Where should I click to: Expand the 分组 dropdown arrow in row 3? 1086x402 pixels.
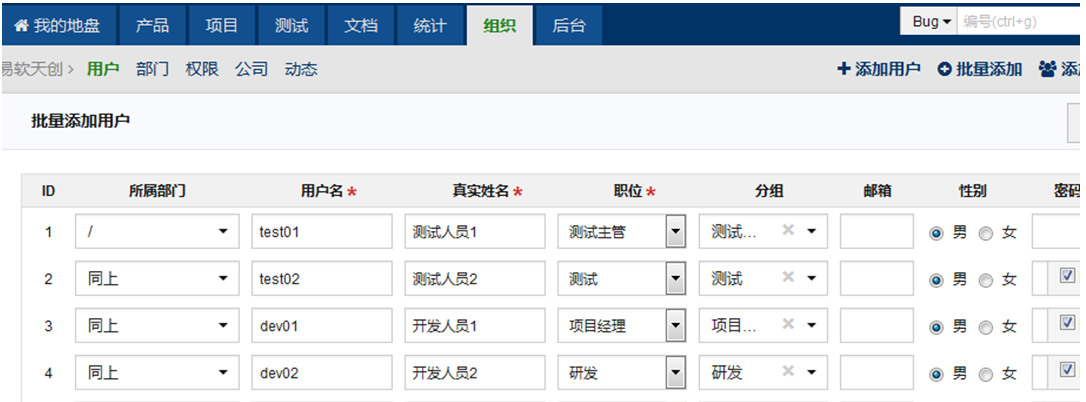(x=812, y=326)
